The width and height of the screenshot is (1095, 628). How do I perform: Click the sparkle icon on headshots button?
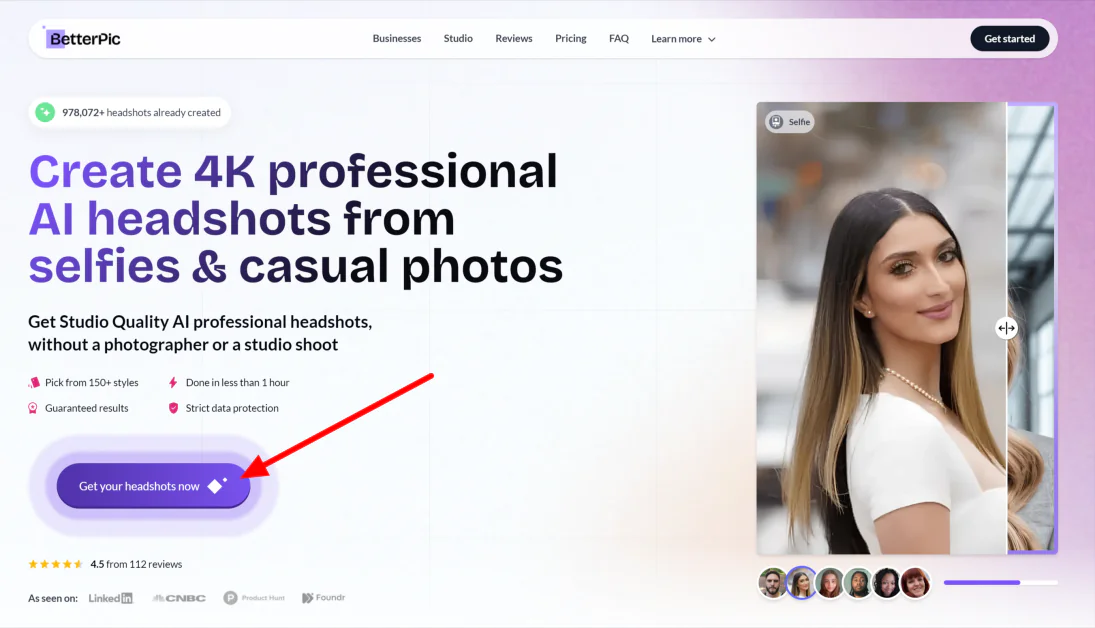[x=217, y=485]
